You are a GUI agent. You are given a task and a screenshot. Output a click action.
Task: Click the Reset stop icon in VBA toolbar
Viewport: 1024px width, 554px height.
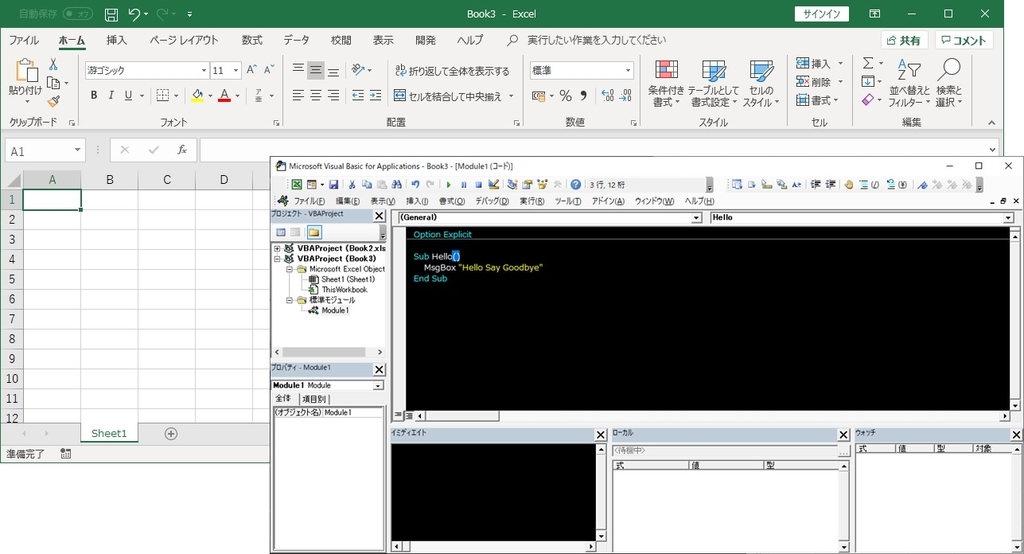(479, 185)
